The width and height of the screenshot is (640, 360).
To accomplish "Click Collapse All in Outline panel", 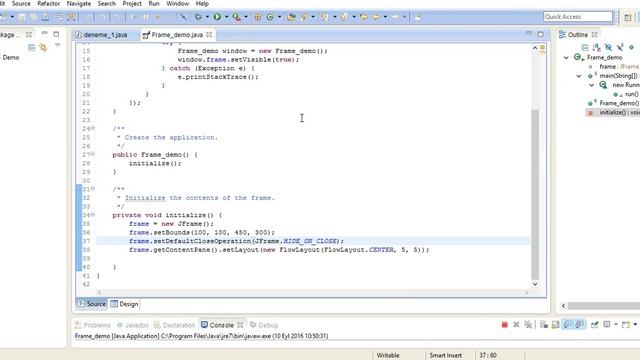I will pyautogui.click(x=585, y=47).
